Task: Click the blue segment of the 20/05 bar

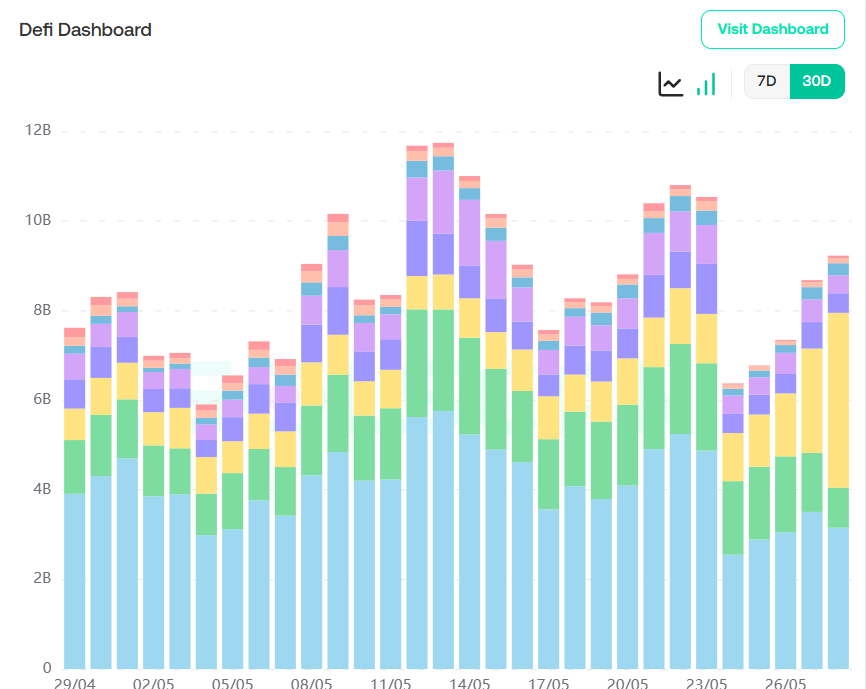Action: point(627,576)
